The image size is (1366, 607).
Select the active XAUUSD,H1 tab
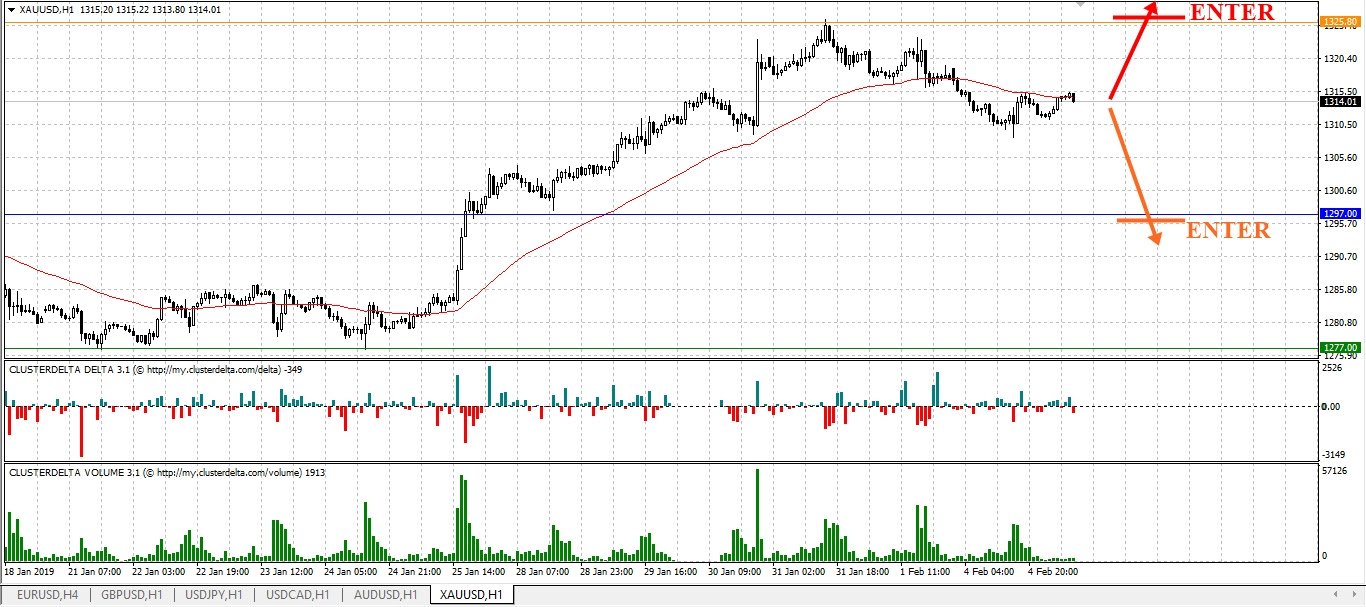point(472,594)
